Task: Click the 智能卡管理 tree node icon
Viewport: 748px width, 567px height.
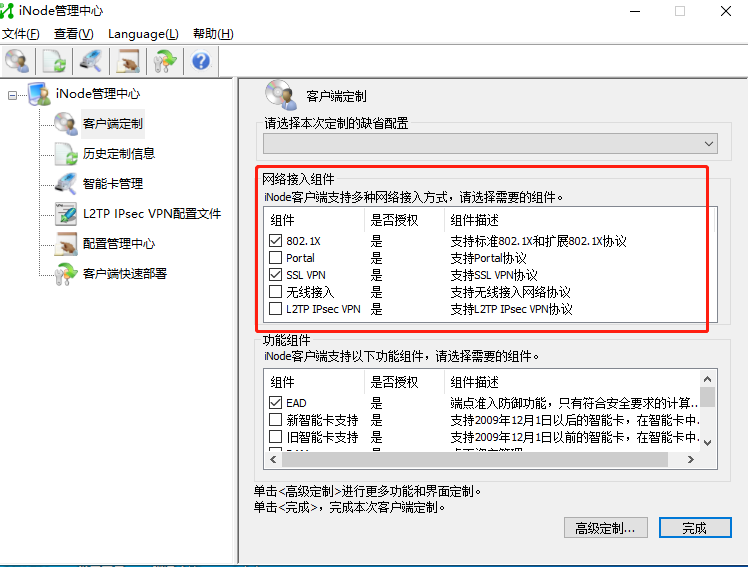Action: [x=65, y=184]
